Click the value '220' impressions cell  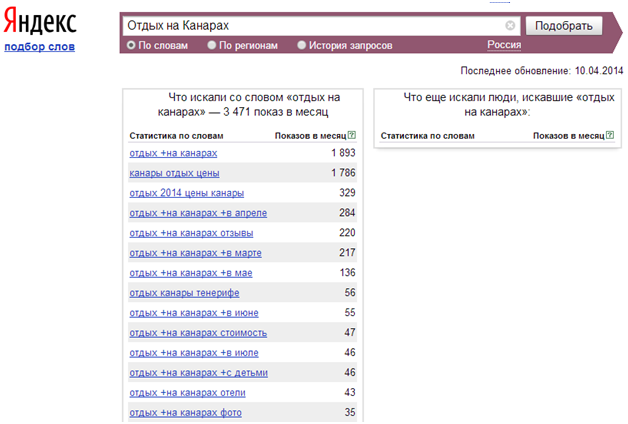(x=347, y=233)
